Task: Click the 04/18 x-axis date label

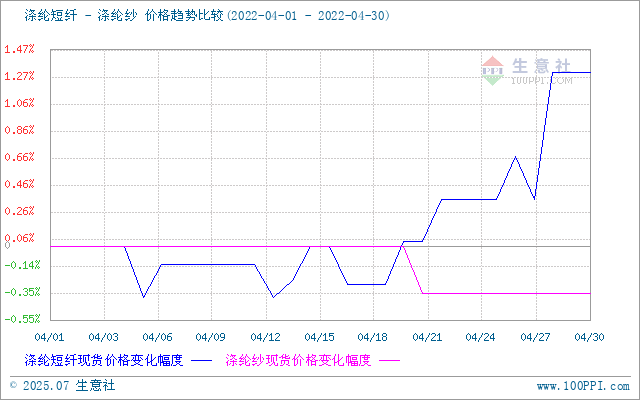Action: point(373,337)
